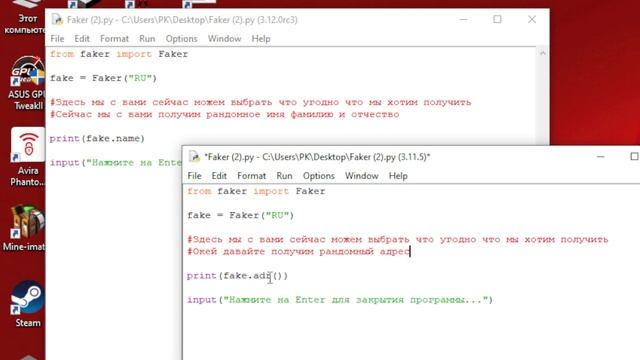
Task: Click Python file icon in front window title bar
Action: click(x=194, y=157)
